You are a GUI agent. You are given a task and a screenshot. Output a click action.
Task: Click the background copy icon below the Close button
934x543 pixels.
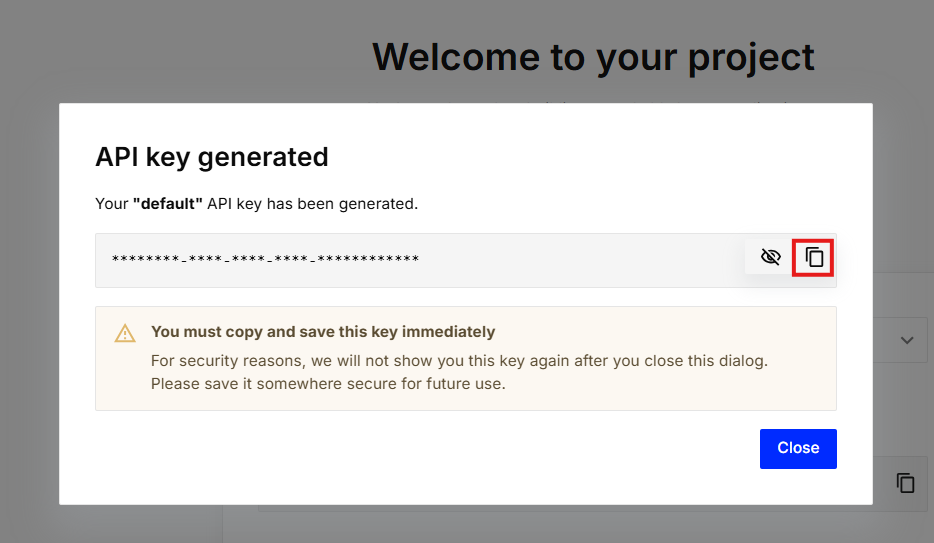pos(905,483)
